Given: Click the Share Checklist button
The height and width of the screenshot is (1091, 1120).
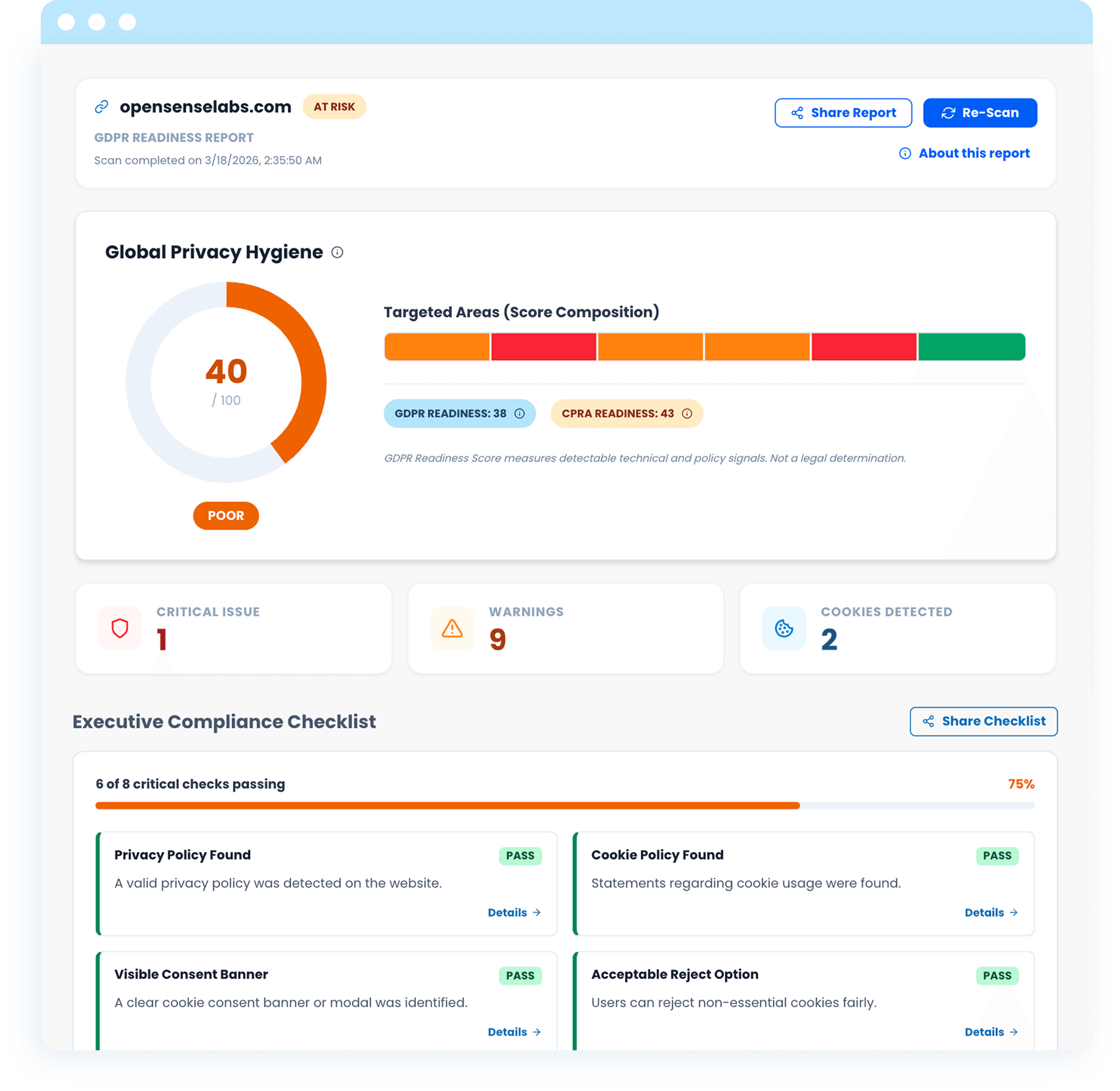Looking at the screenshot, I should 983,721.
